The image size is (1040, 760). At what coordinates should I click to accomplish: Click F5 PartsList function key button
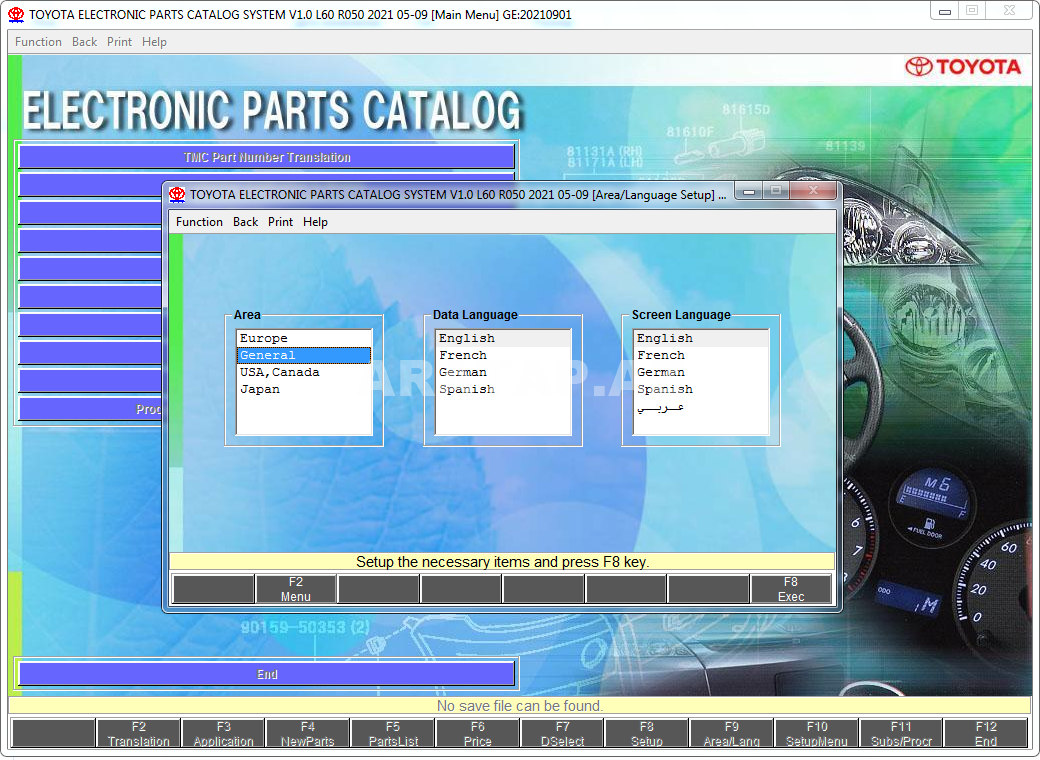click(393, 733)
